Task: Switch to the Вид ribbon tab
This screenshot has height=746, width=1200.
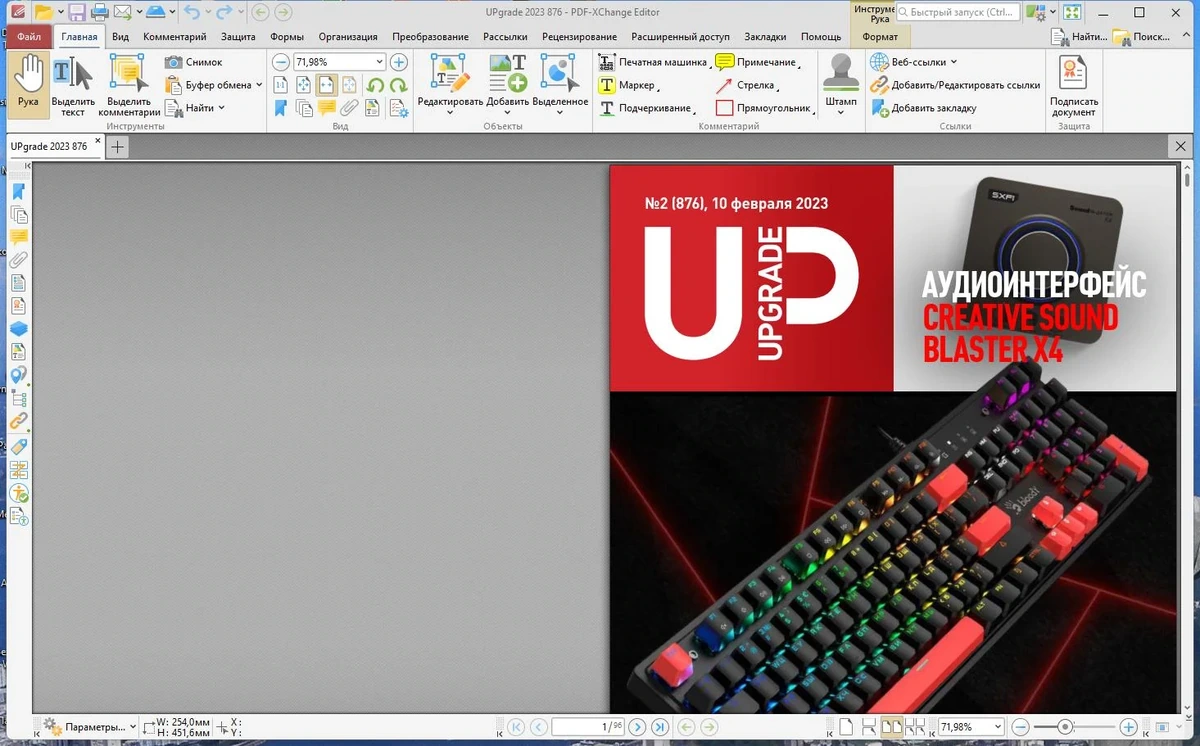Action: point(120,37)
